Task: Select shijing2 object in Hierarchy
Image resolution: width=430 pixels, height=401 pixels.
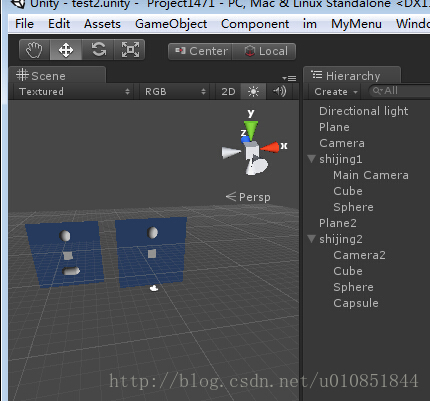Action: [x=341, y=239]
